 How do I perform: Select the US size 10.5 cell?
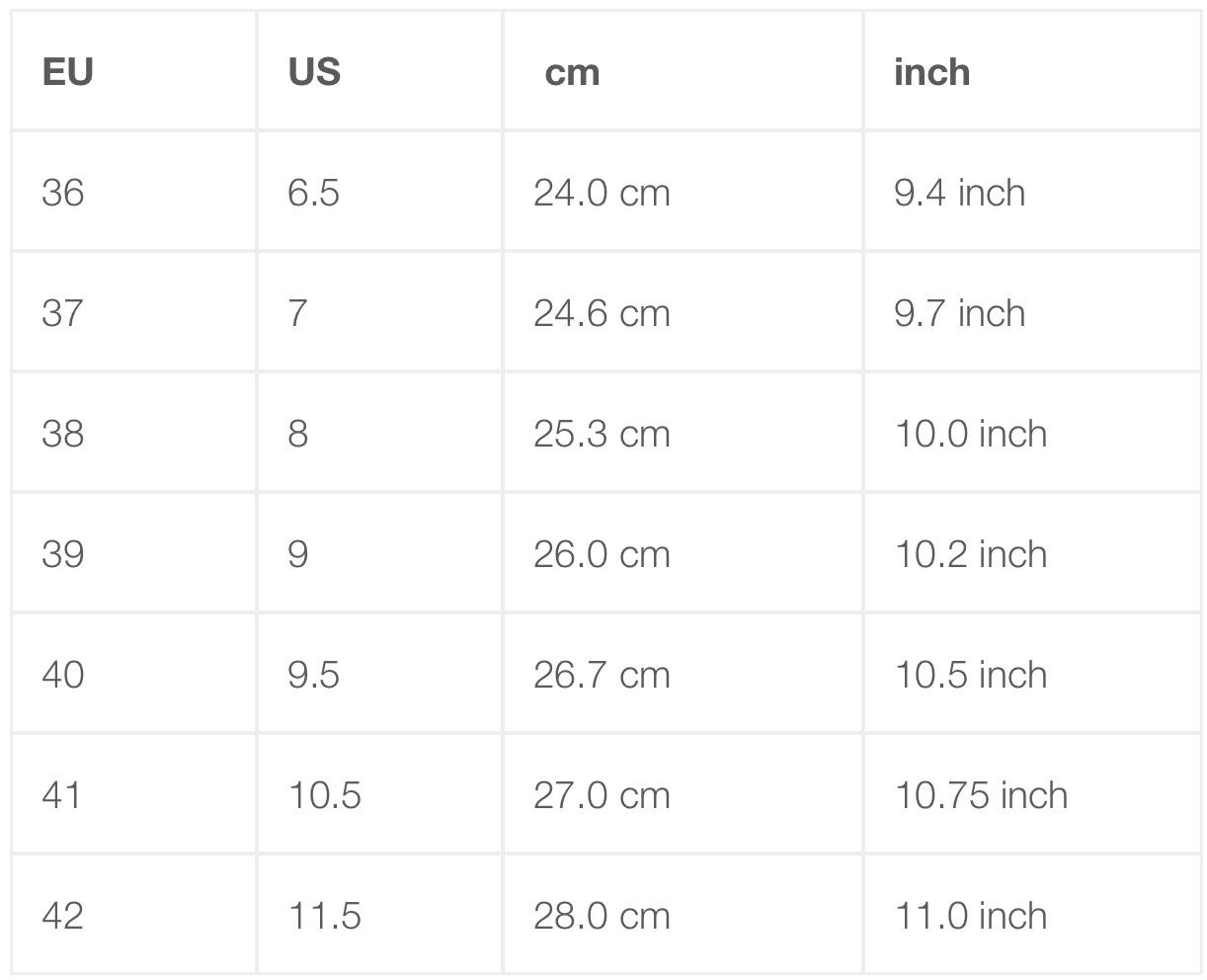(324, 795)
